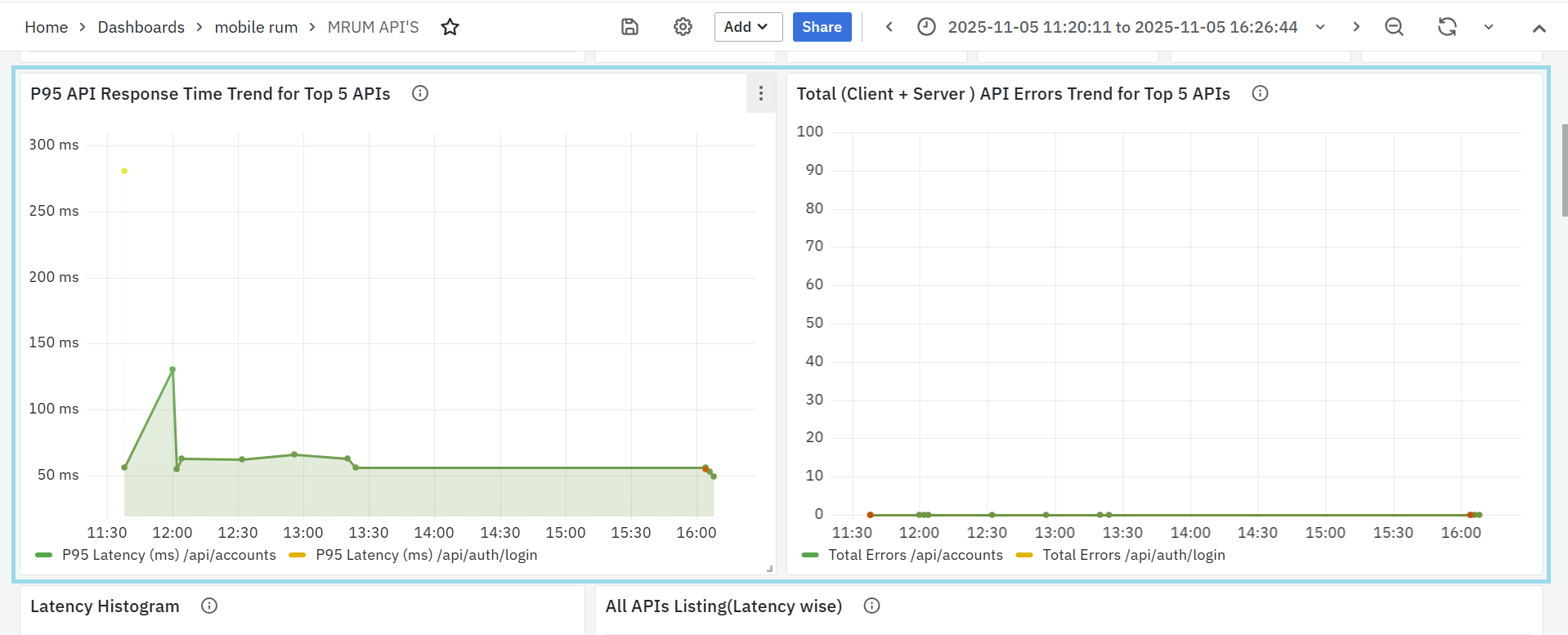The width and height of the screenshot is (1568, 635).
Task: Expand the auto-refresh interval dropdown
Action: pyautogui.click(x=1488, y=27)
